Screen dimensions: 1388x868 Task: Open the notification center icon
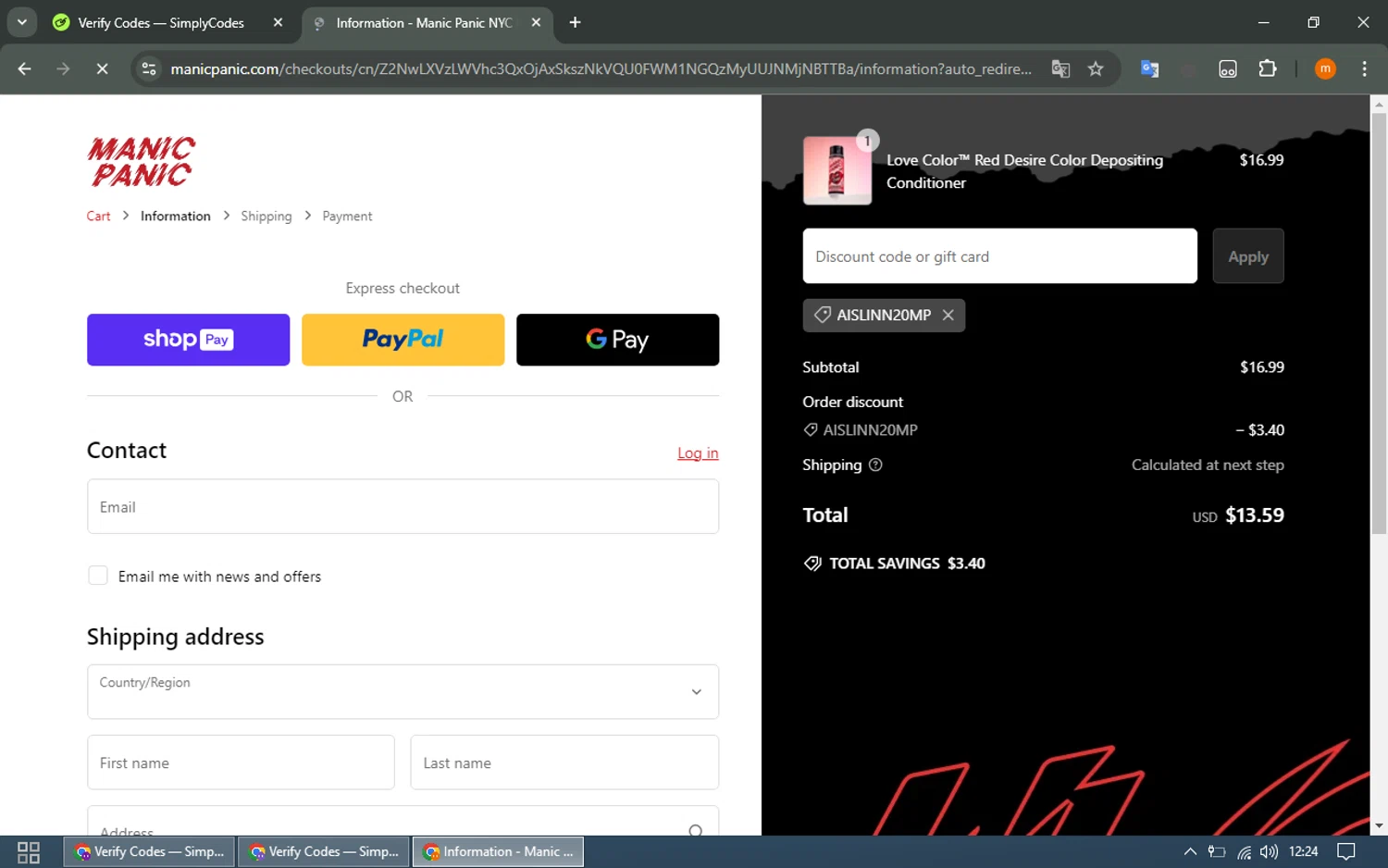[x=1346, y=851]
